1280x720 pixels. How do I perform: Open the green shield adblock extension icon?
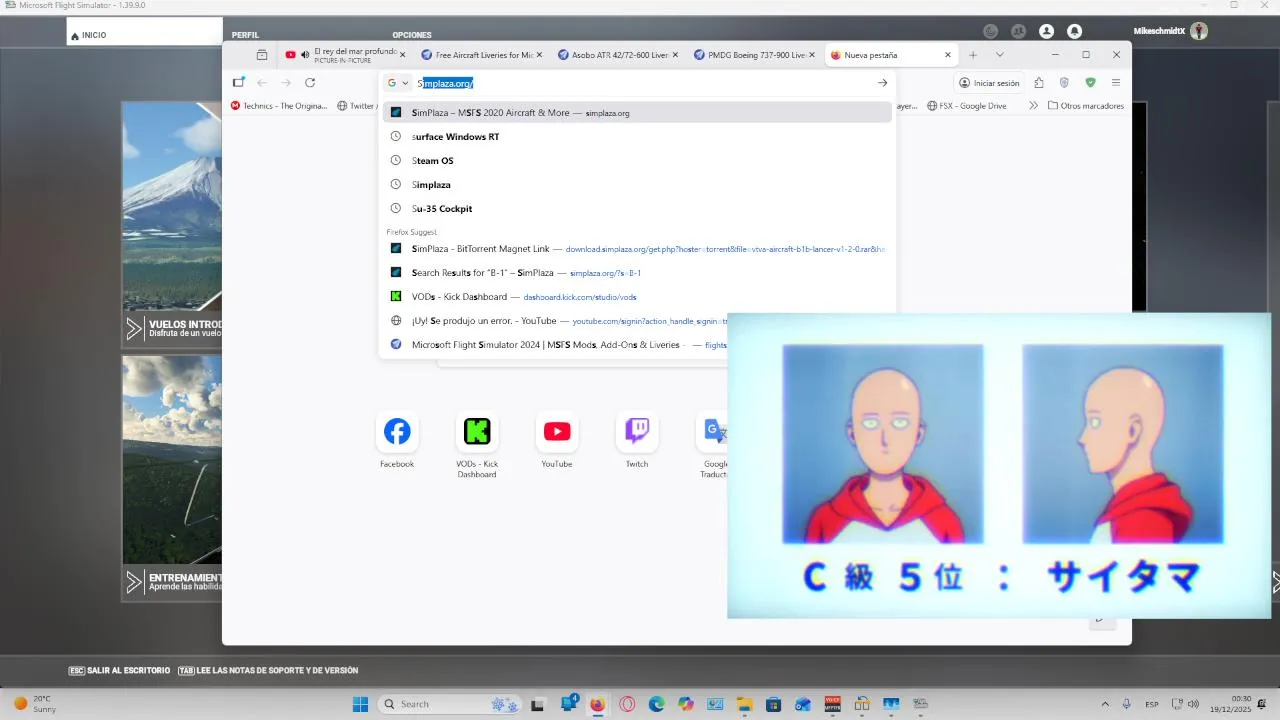click(x=1090, y=83)
